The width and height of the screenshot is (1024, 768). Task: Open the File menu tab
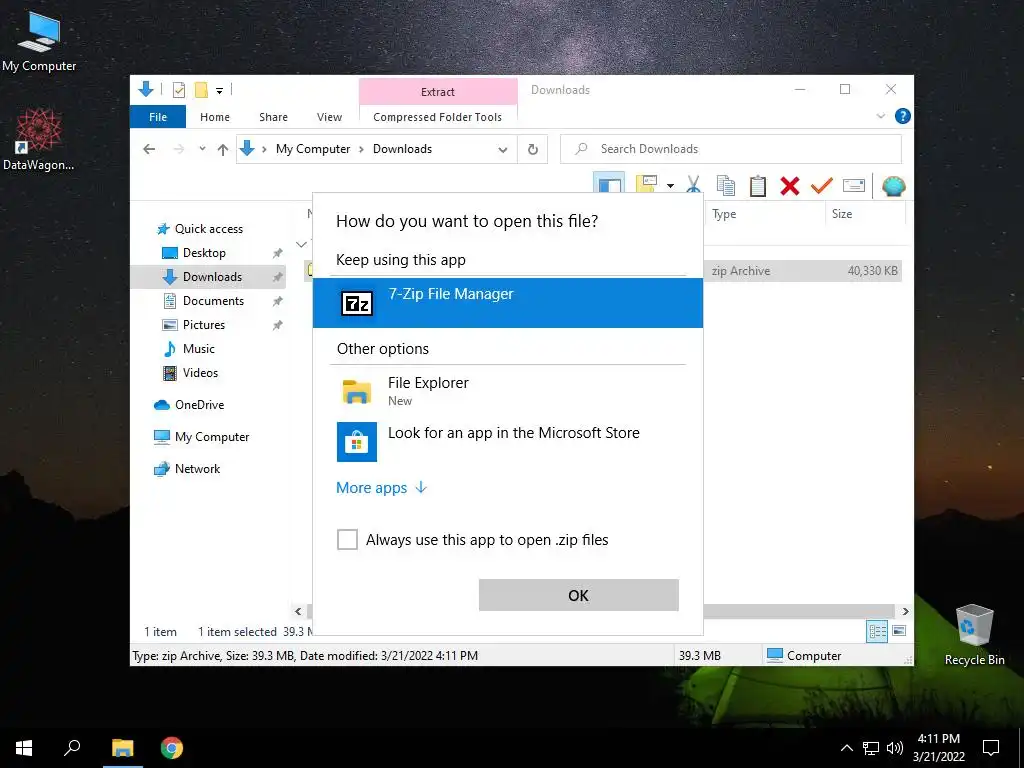[158, 117]
